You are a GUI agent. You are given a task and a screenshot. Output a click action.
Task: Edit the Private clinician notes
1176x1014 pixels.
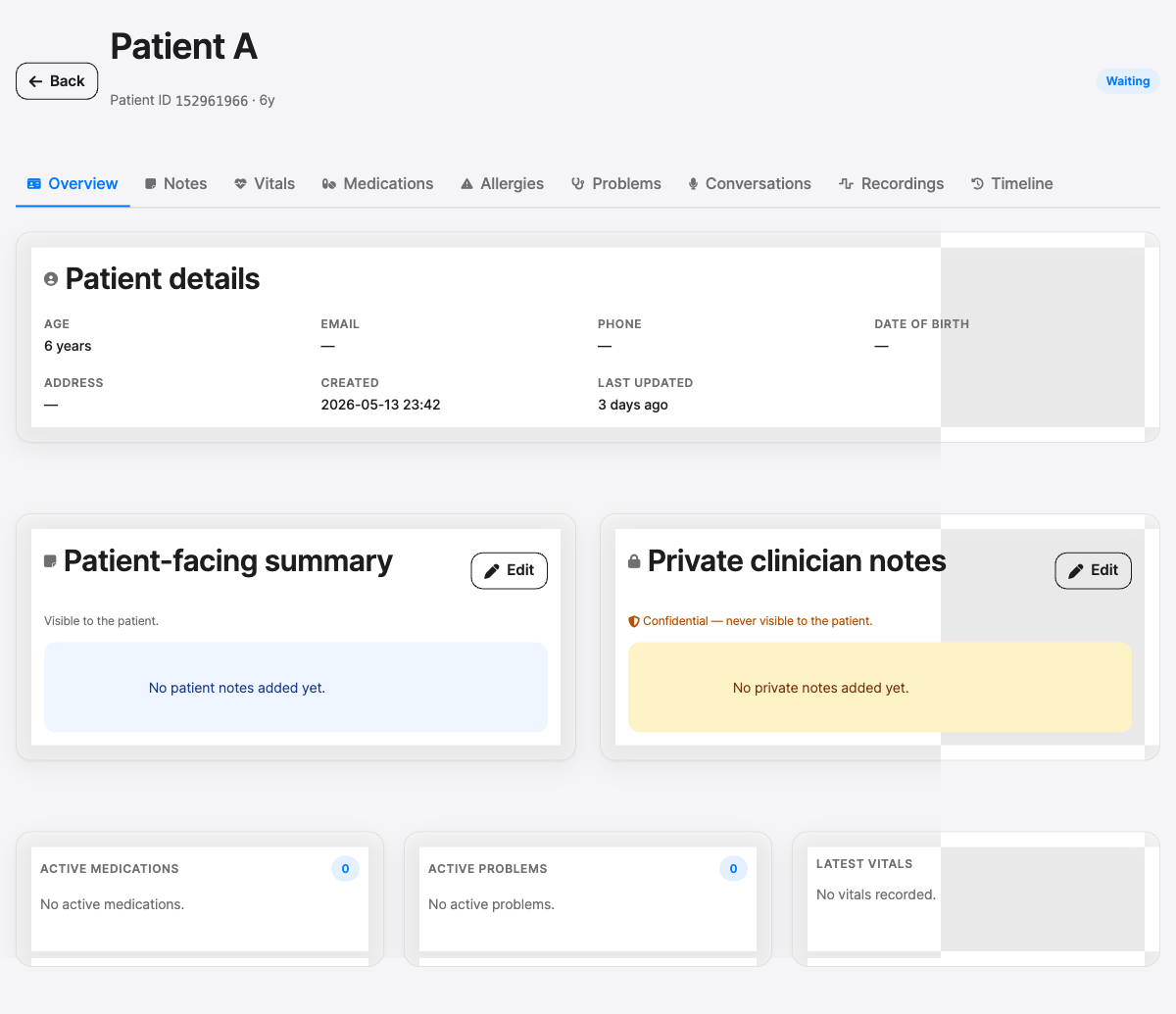[1094, 570]
